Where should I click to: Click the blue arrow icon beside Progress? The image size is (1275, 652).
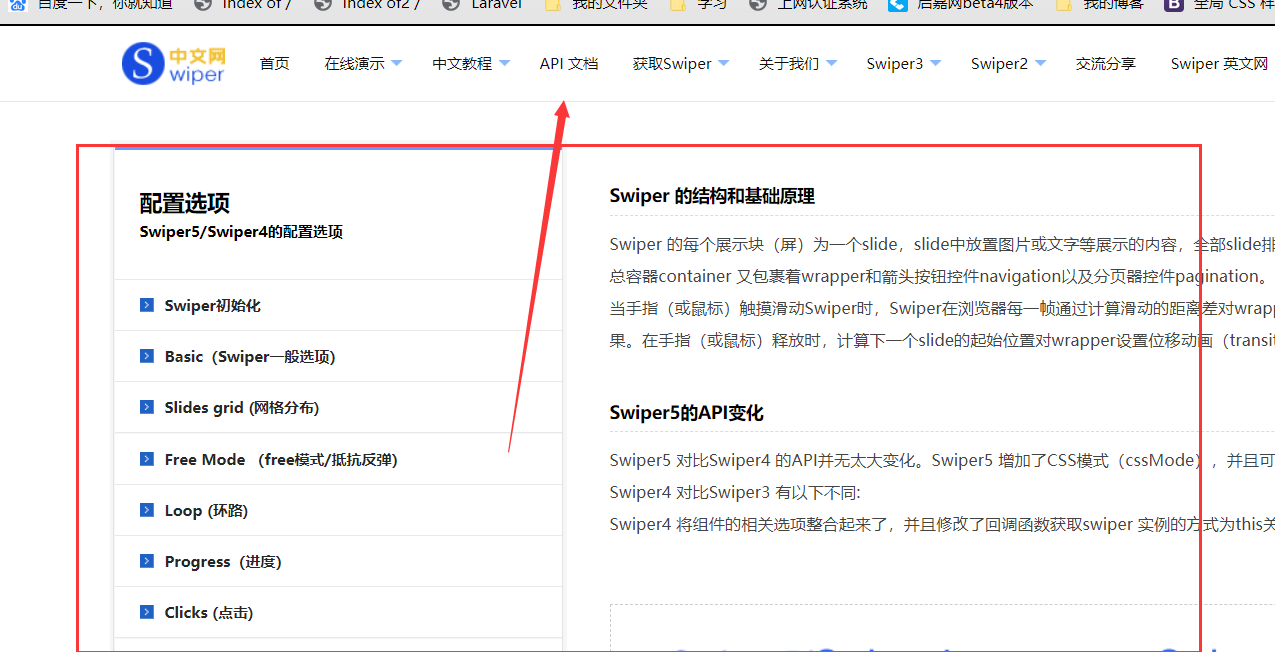tap(147, 561)
